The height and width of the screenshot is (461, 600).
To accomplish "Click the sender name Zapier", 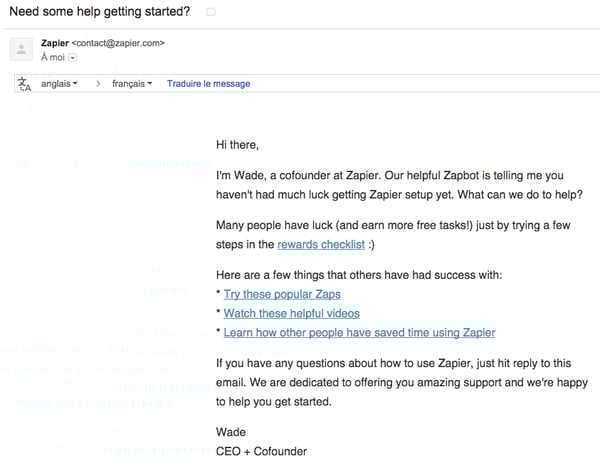I will point(55,43).
